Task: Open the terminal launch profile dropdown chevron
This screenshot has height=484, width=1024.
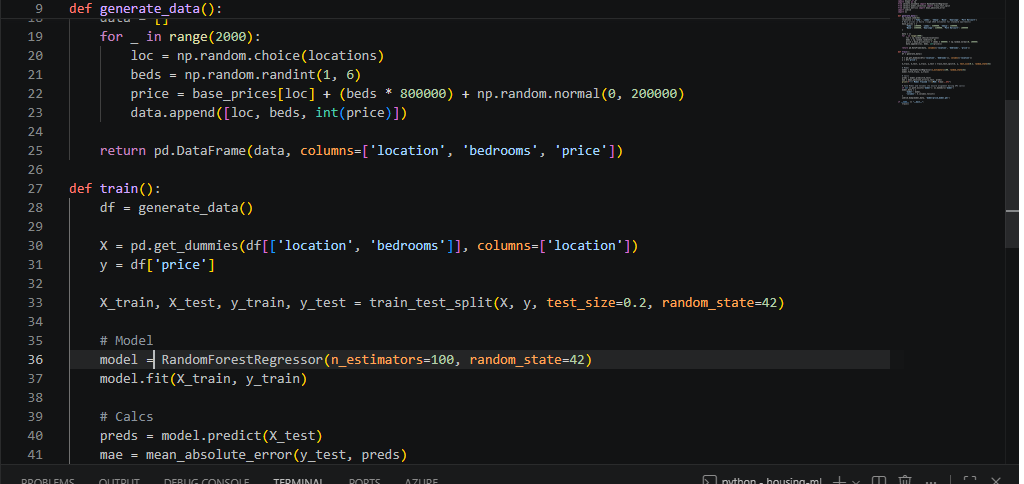Action: coord(856,482)
